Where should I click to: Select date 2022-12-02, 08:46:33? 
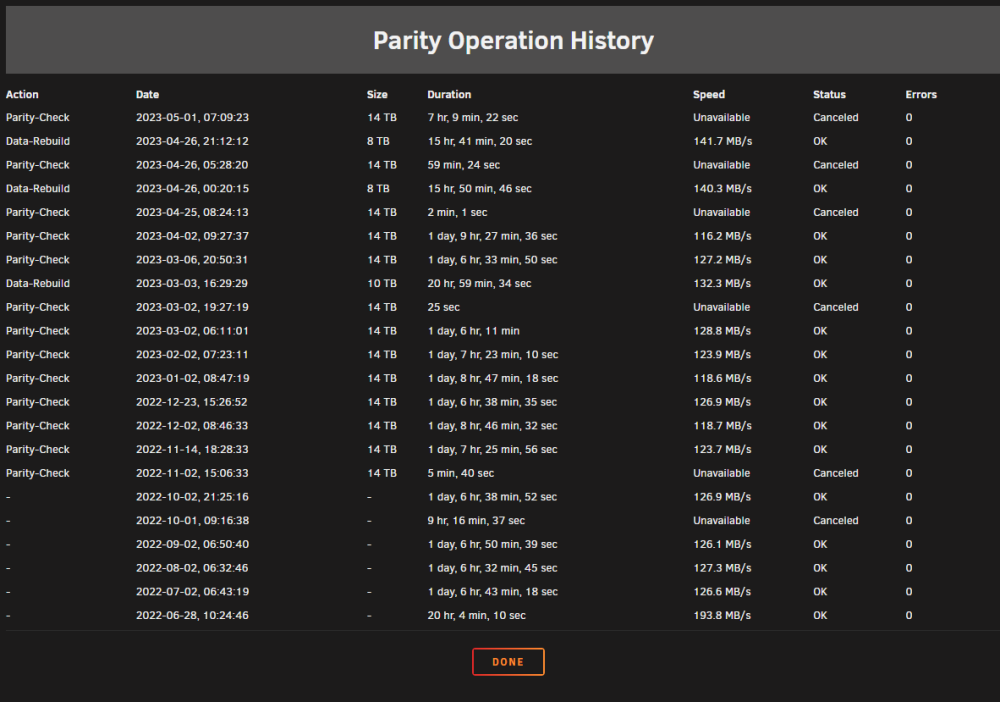pyautogui.click(x=192, y=426)
